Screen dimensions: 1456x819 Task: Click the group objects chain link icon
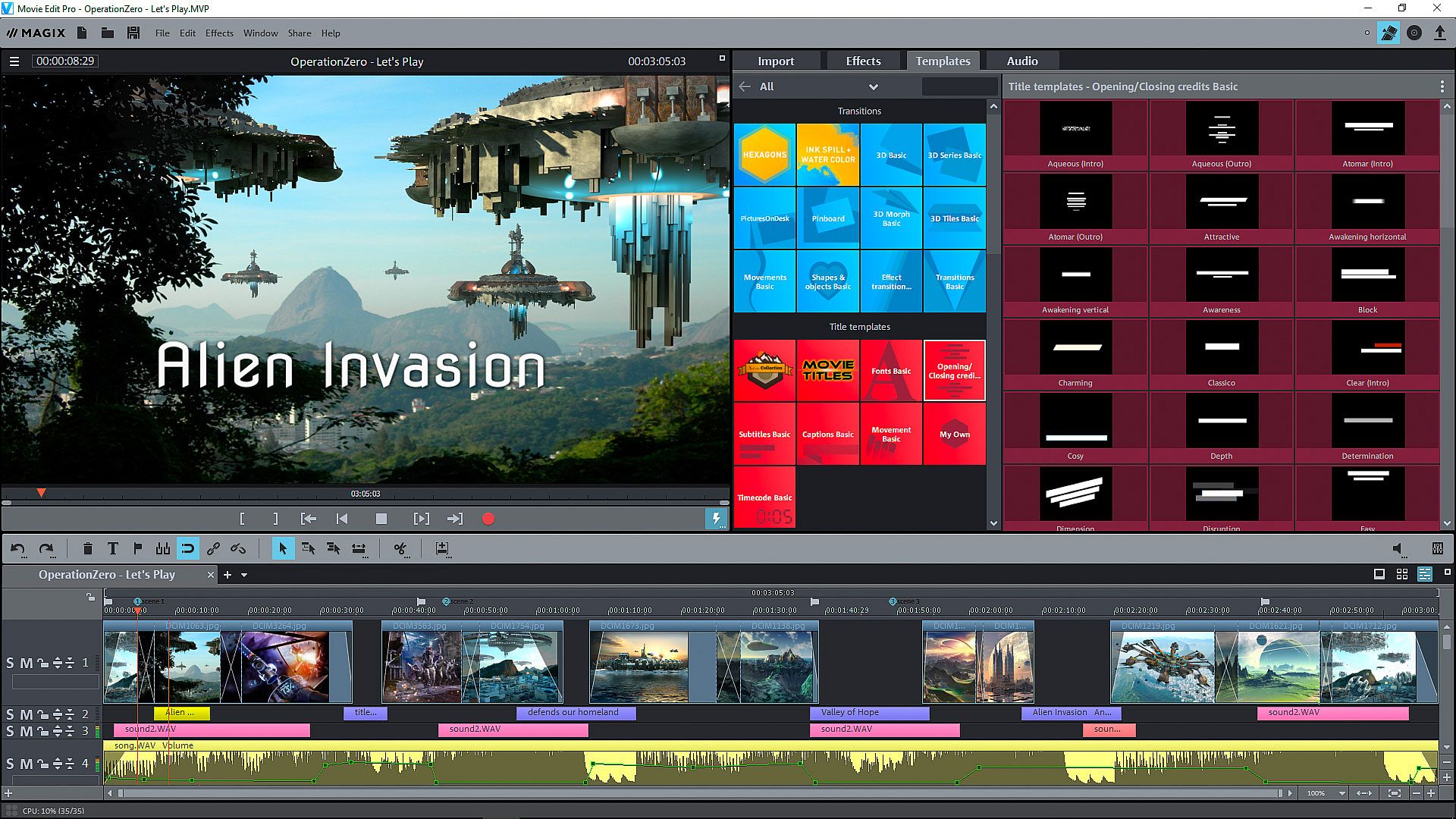pos(213,548)
